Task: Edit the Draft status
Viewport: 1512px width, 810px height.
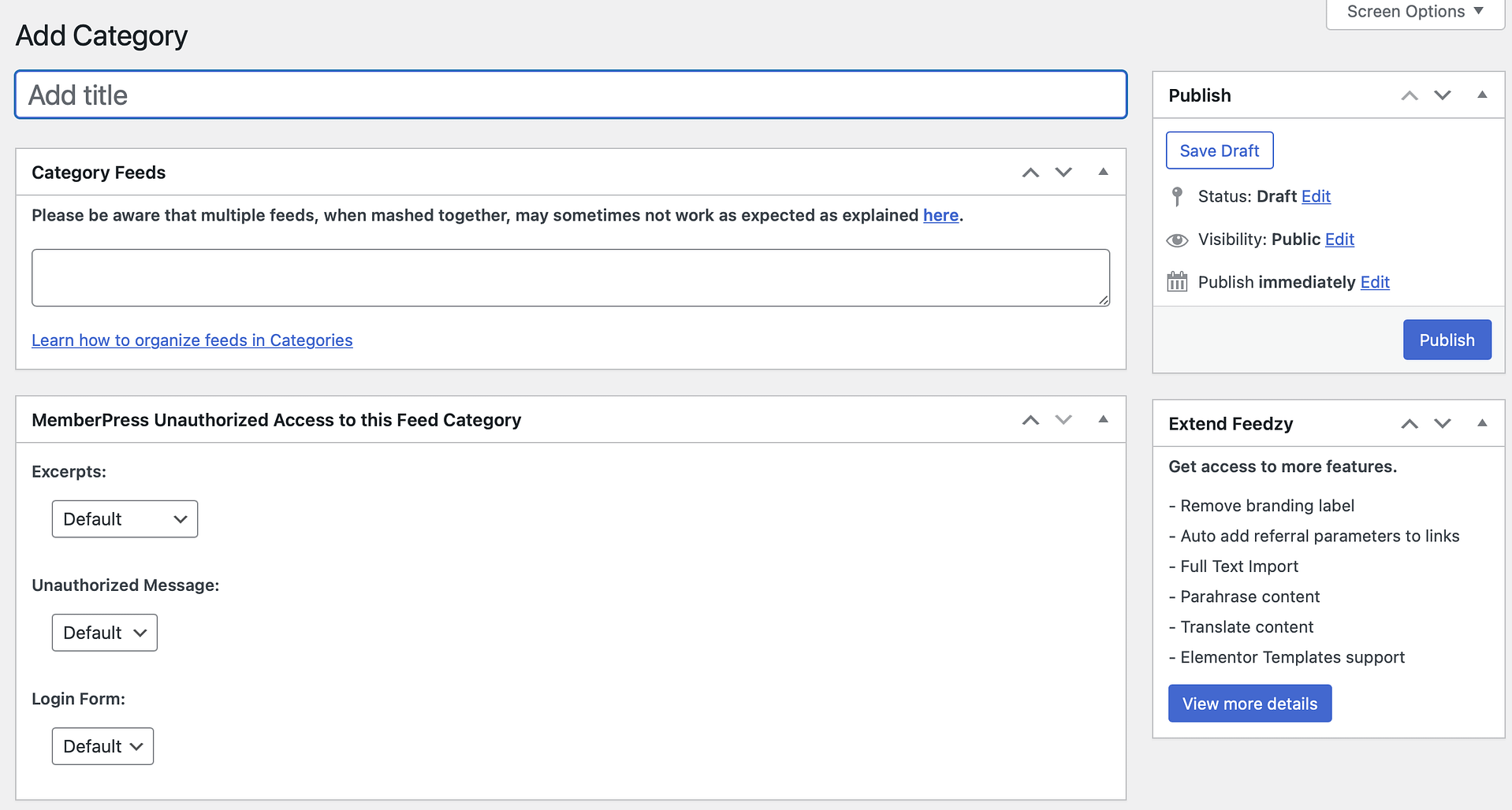Action: coord(1316,196)
